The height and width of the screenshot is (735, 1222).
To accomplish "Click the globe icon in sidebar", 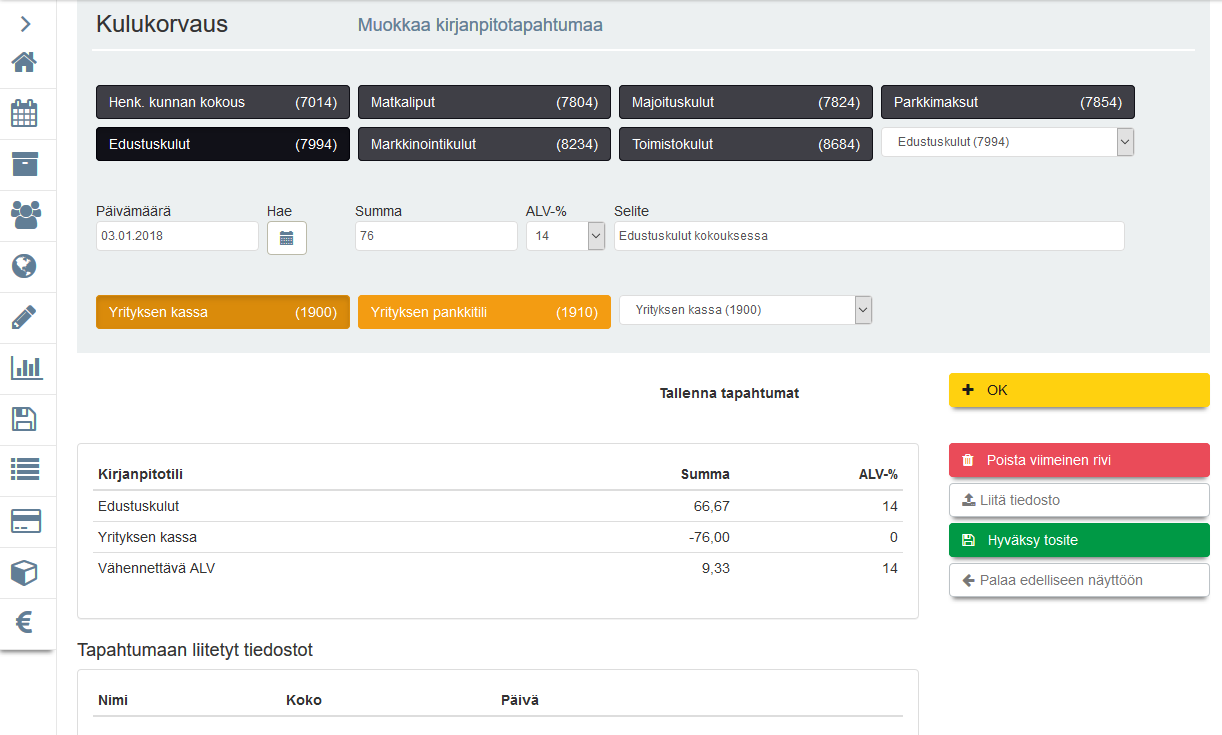I will click(x=25, y=266).
